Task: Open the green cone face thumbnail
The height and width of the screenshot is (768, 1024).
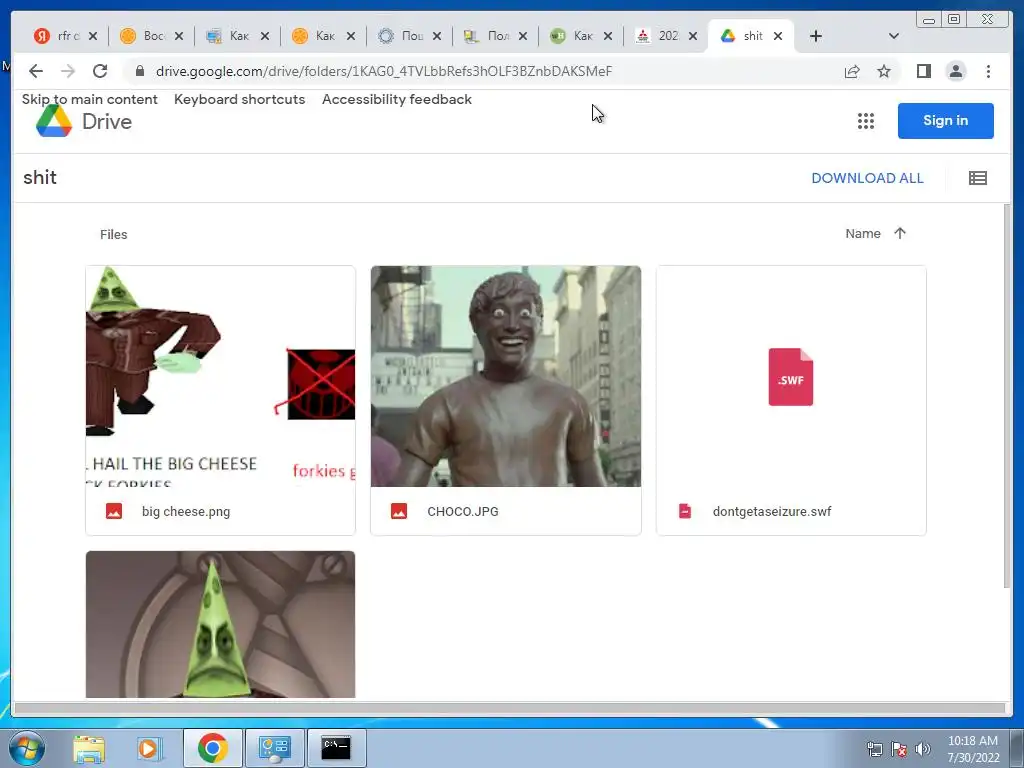Action: (221, 624)
